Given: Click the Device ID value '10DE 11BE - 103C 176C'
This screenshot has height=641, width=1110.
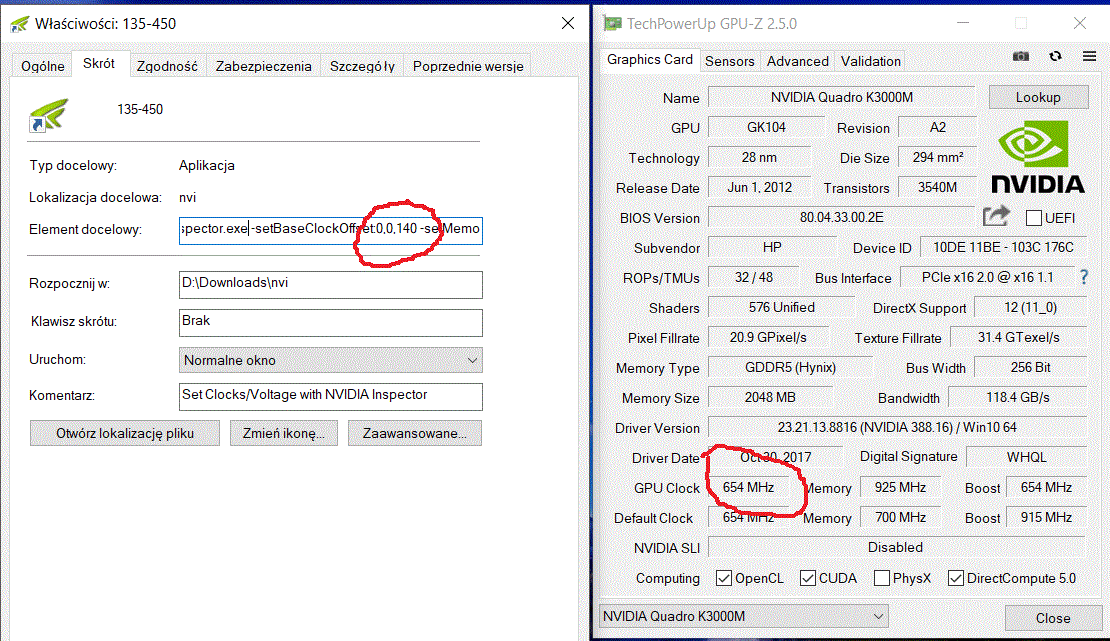Looking at the screenshot, I should [x=1003, y=247].
